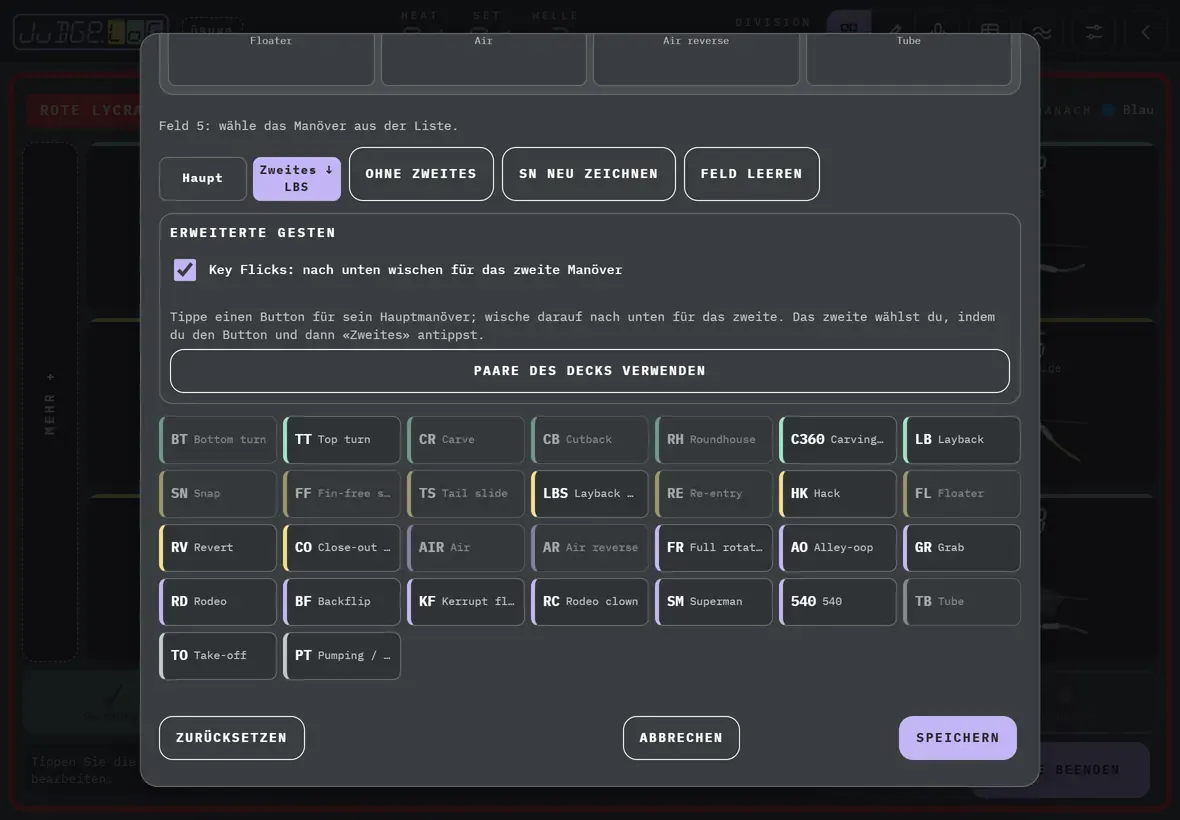1180x820 pixels.
Task: Reset settings with ZURÜCKSETZEN
Action: tap(232, 738)
